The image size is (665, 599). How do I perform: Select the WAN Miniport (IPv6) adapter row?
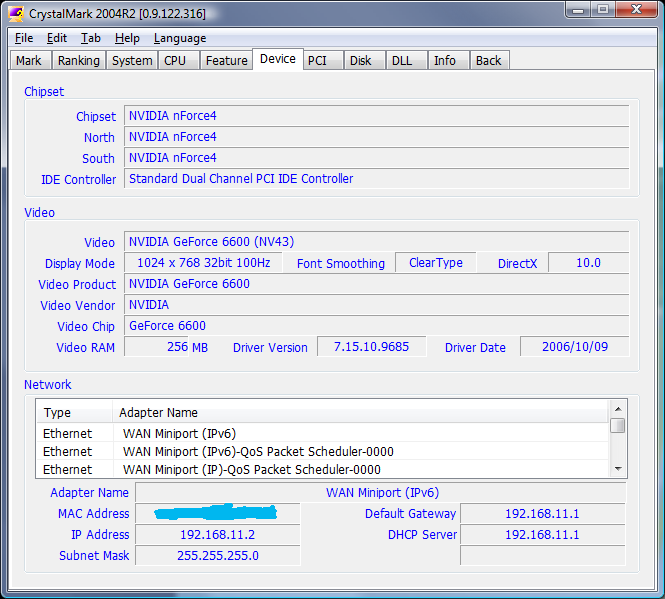322,434
